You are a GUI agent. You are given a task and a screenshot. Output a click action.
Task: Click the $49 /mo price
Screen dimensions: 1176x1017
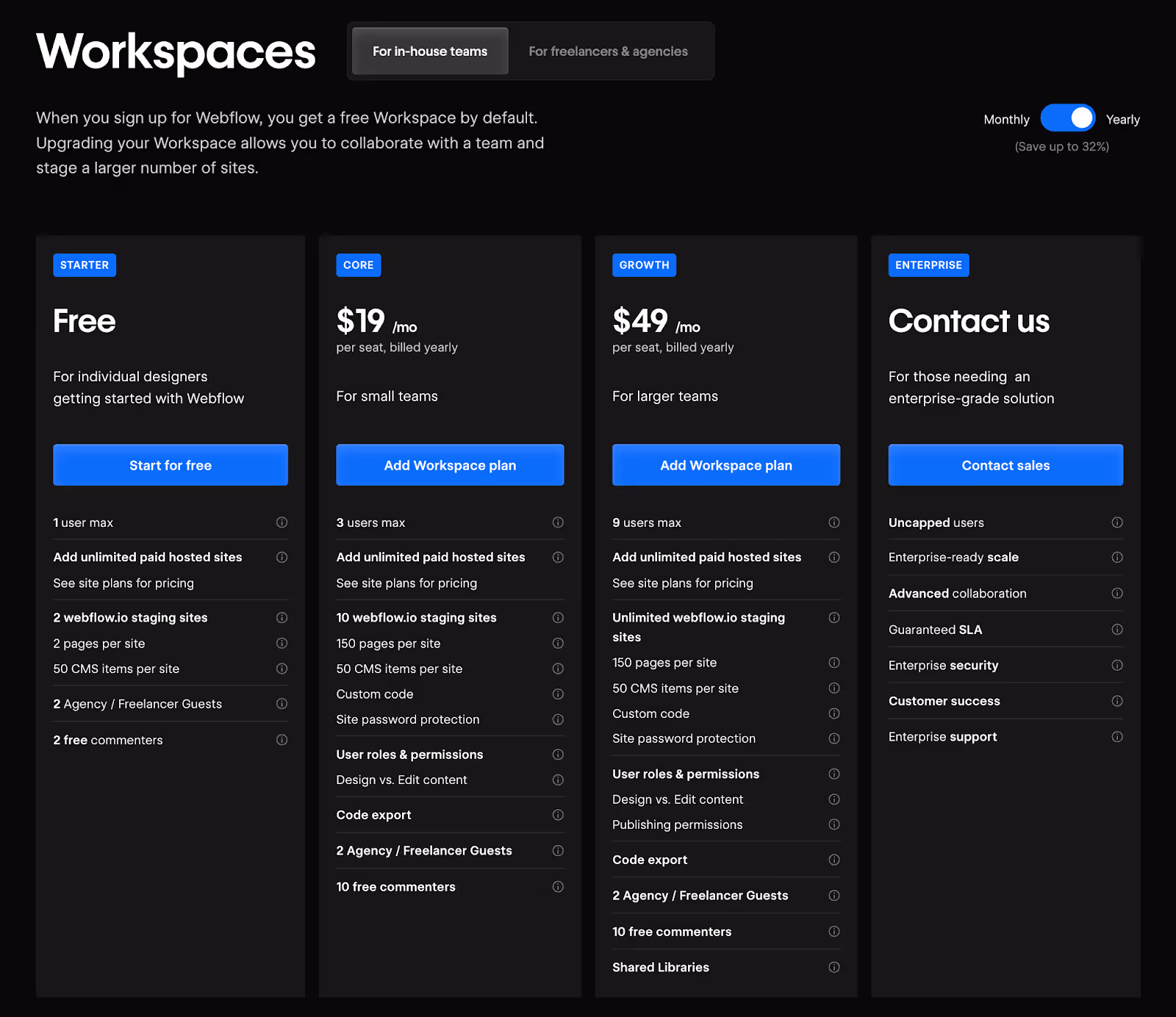pyautogui.click(x=656, y=321)
